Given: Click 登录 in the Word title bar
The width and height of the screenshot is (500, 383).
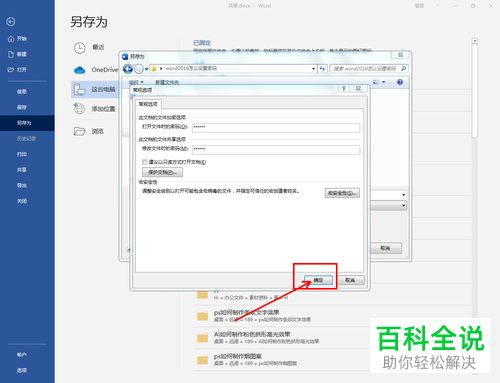Looking at the screenshot, I should (x=419, y=6).
